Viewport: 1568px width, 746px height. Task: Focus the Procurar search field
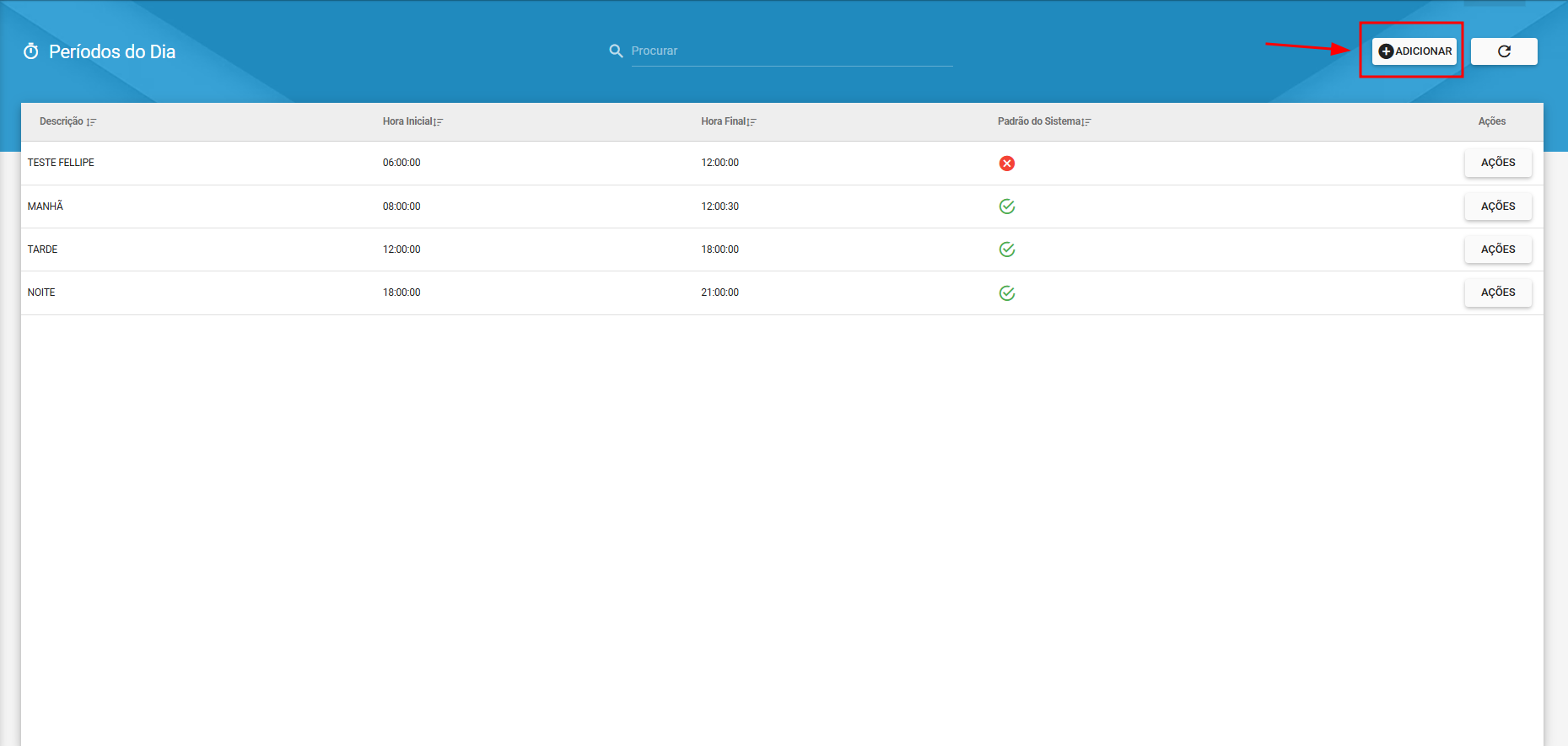pyautogui.click(x=791, y=51)
